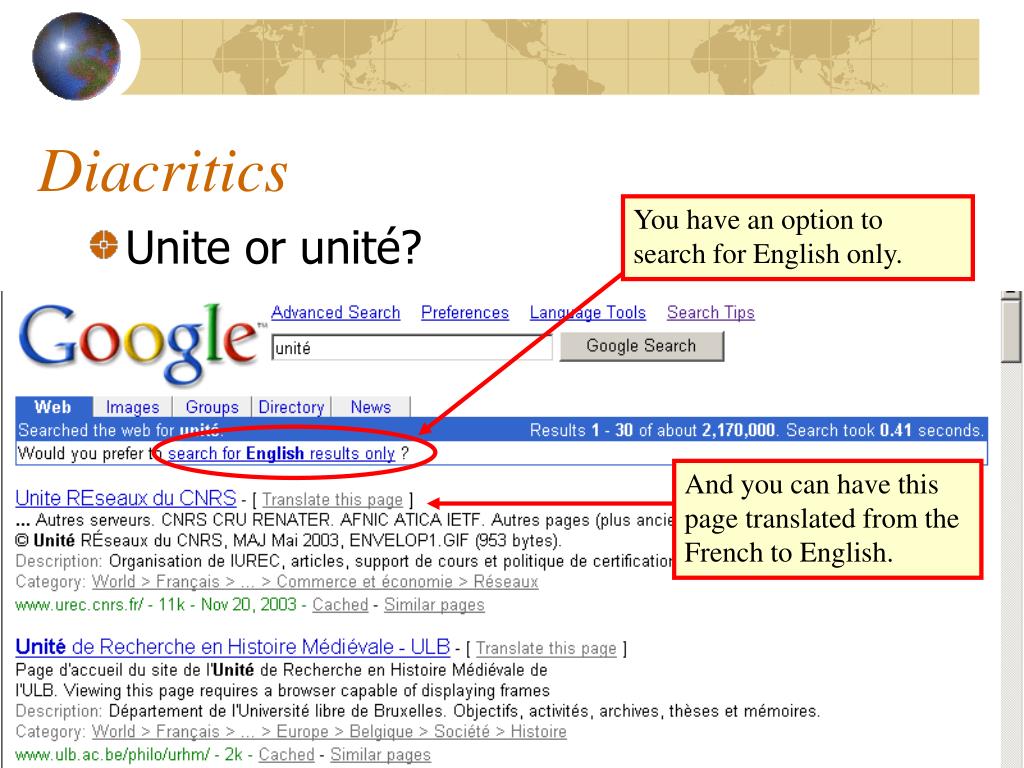Translate the Unite REseaux du CNRS page

(x=332, y=500)
